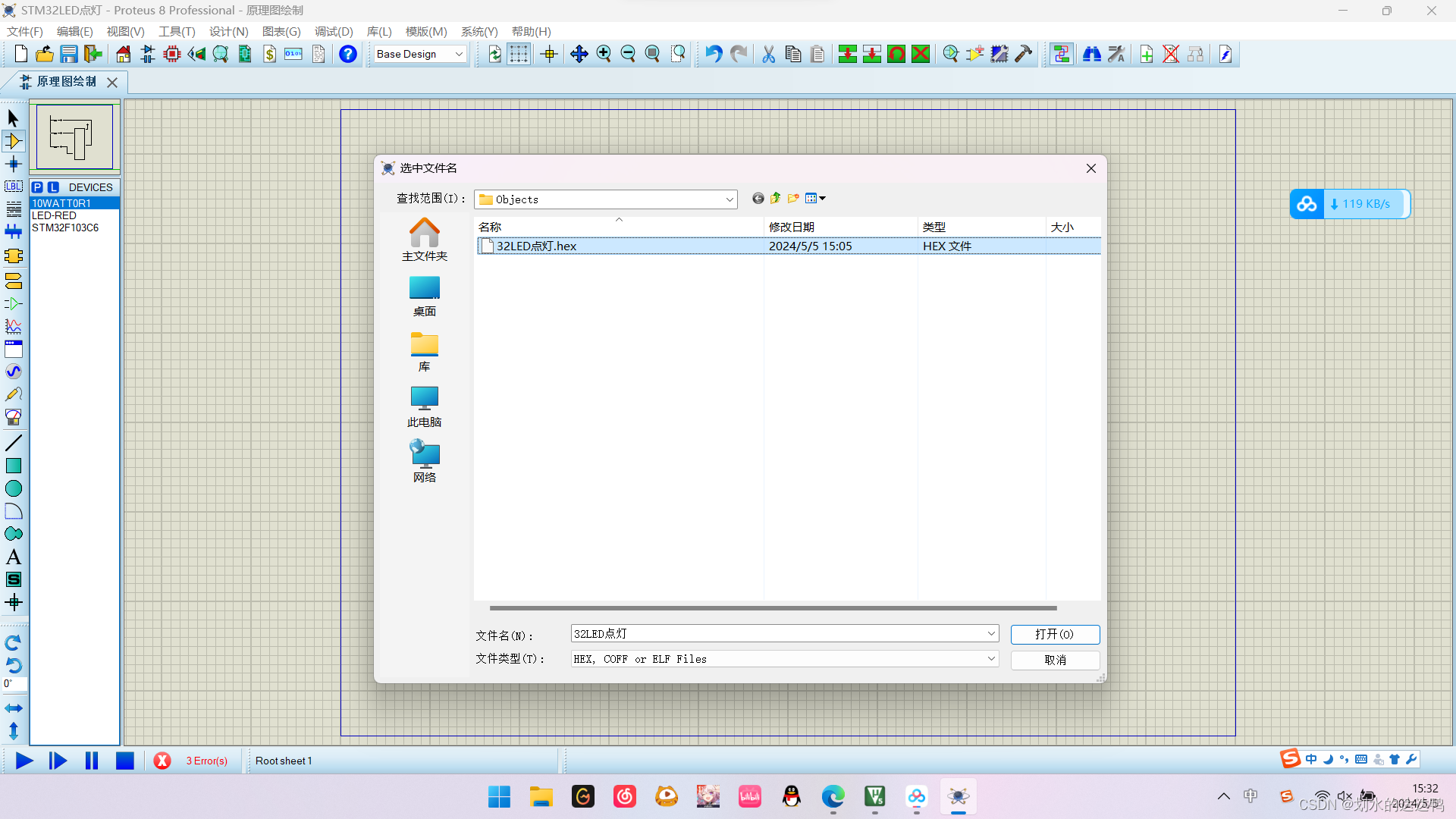Open the 编辑(E) menu
The width and height of the screenshot is (1456, 819).
point(75,31)
